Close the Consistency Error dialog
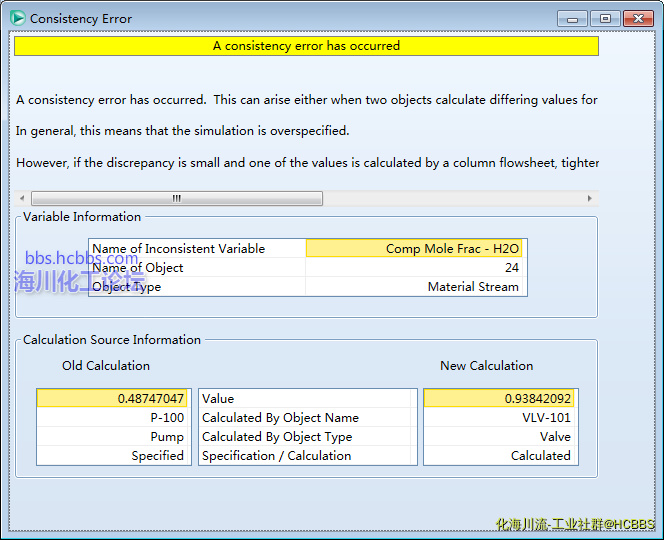The image size is (664, 540). [637, 18]
